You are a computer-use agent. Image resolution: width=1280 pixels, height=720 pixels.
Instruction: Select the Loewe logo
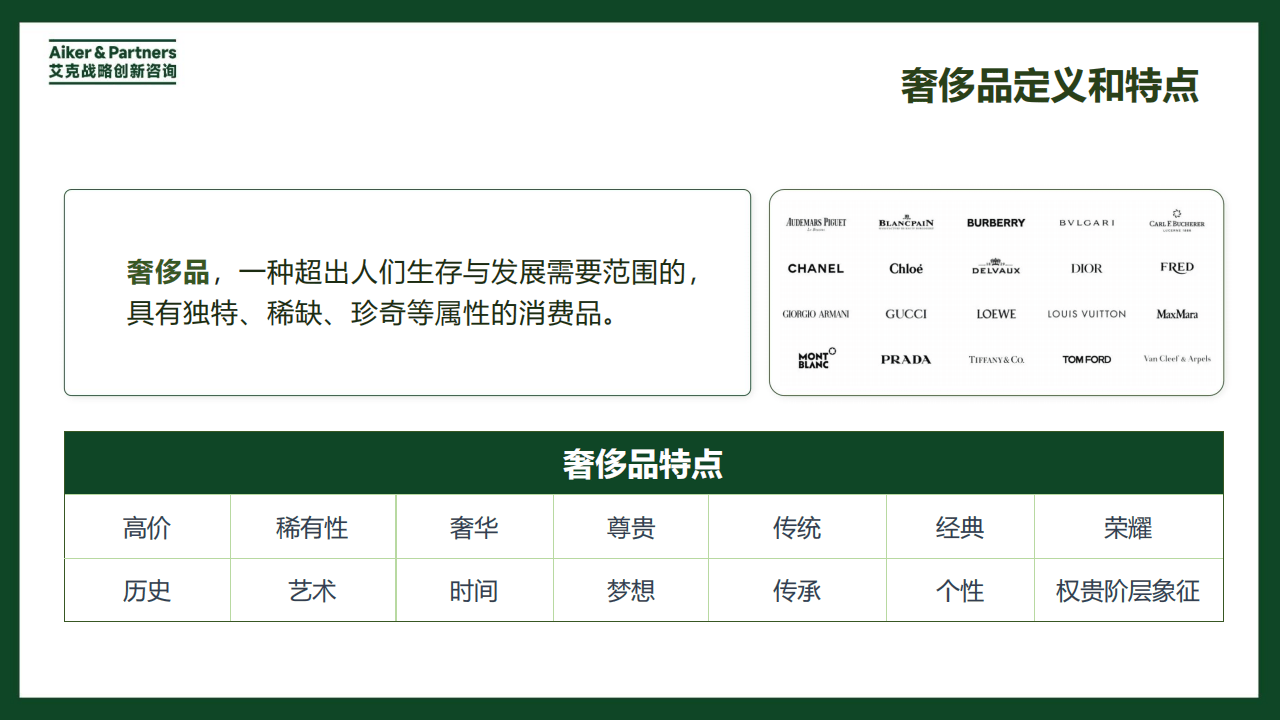pyautogui.click(x=996, y=314)
